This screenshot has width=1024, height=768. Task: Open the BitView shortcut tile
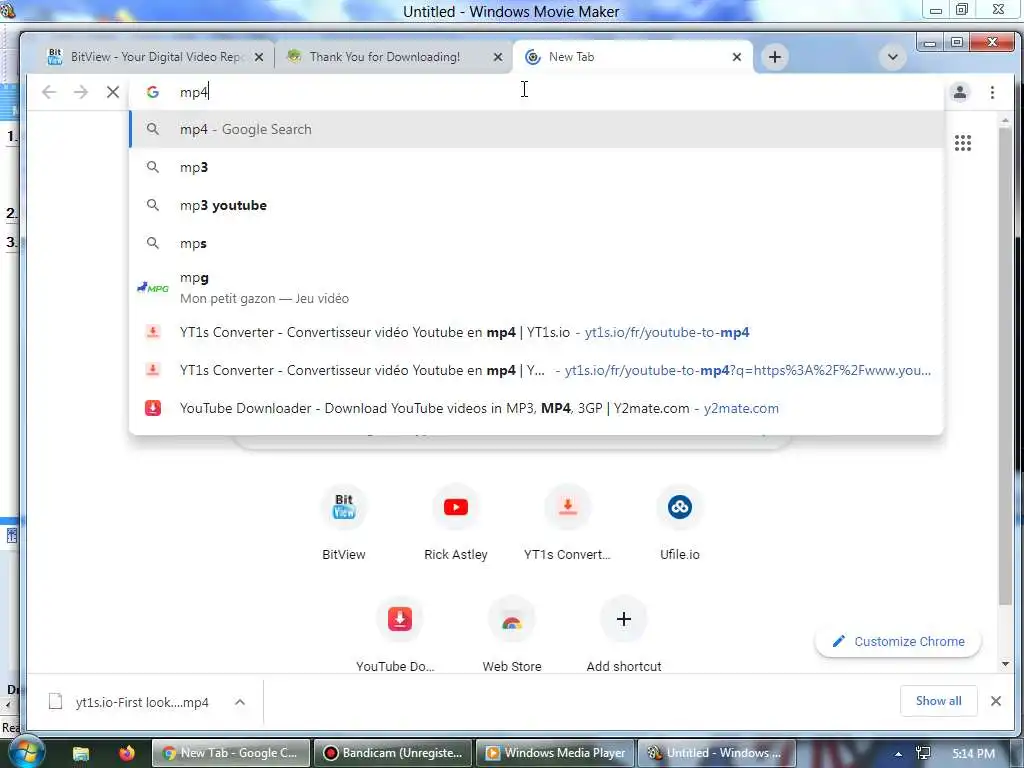344,523
